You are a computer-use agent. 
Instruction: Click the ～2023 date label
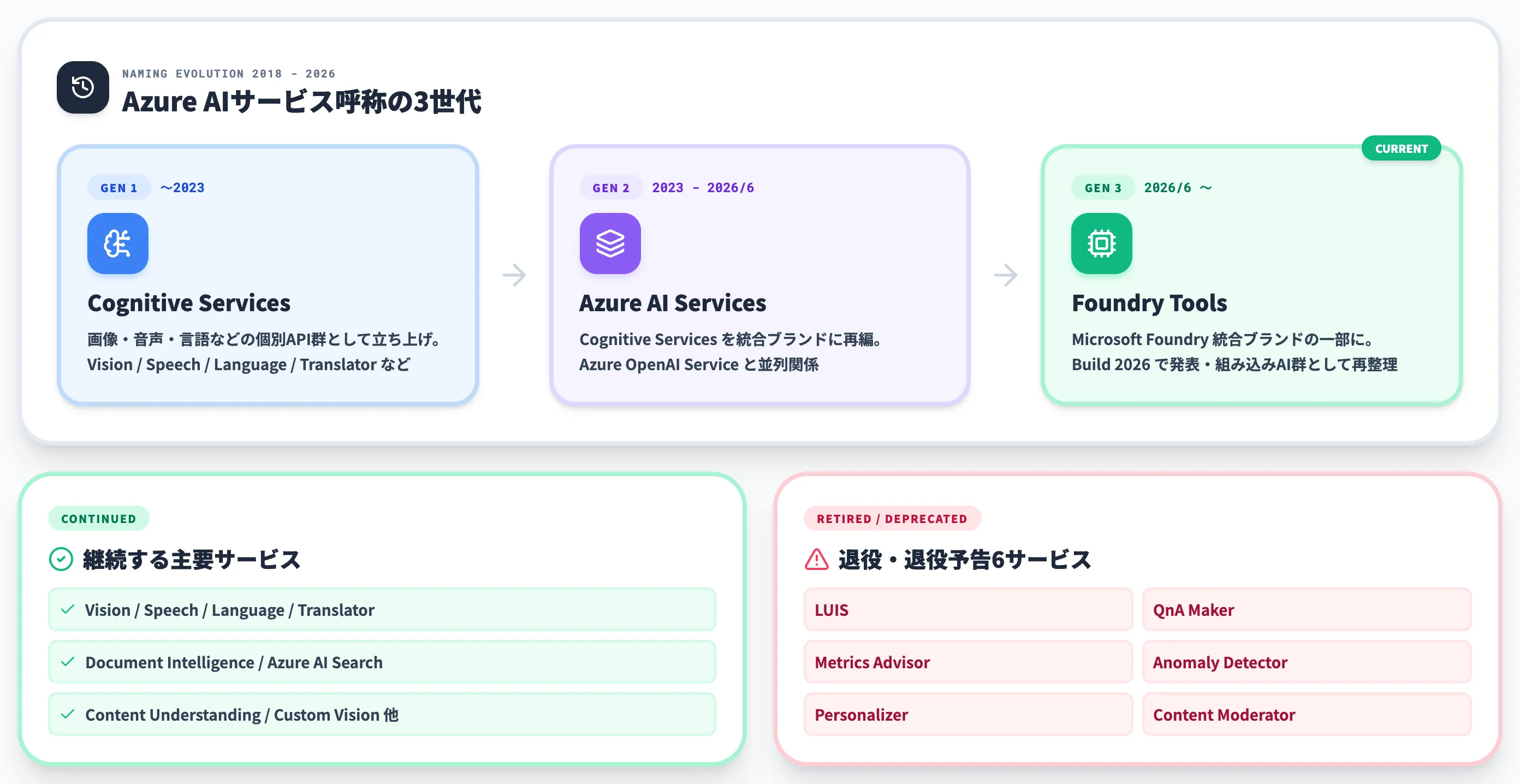coord(182,188)
